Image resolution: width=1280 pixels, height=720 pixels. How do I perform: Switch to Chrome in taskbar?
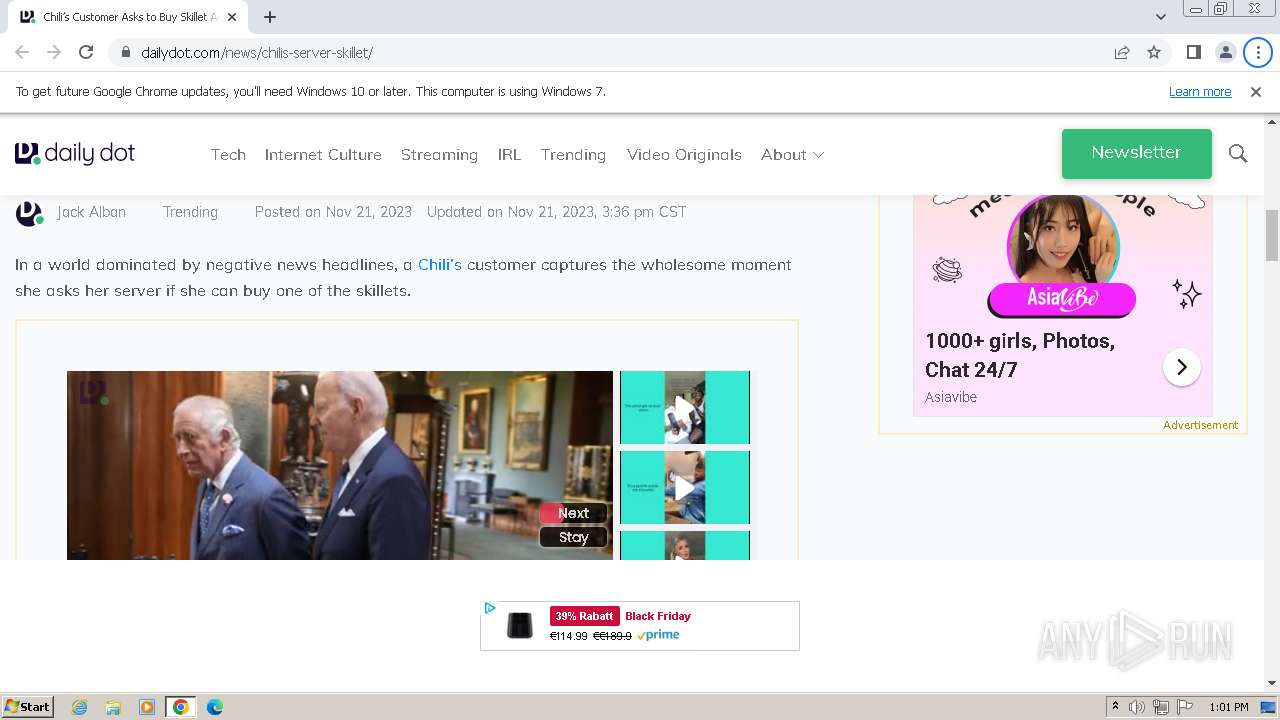(x=181, y=707)
